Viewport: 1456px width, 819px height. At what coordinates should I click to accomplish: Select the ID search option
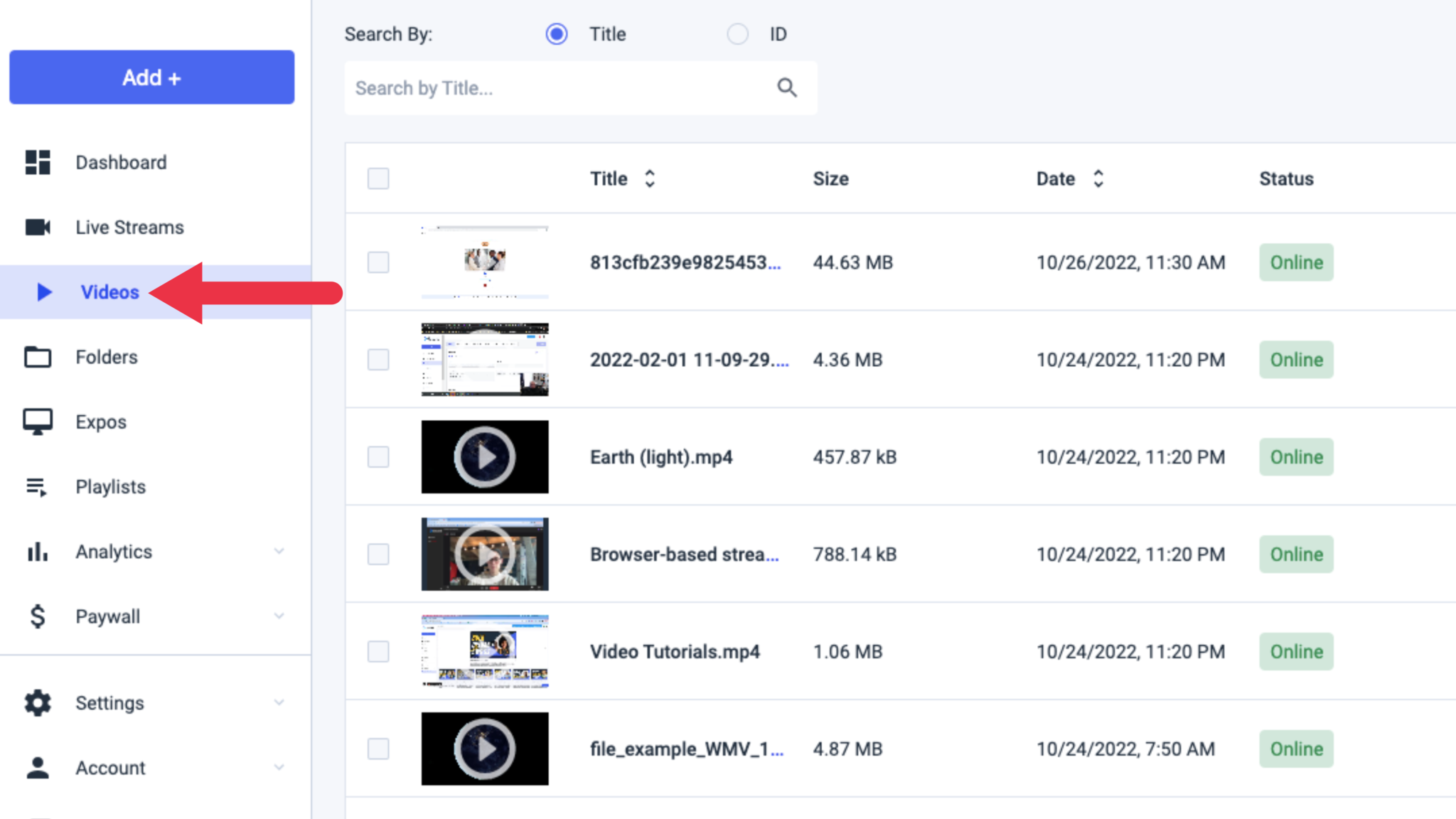pyautogui.click(x=738, y=33)
